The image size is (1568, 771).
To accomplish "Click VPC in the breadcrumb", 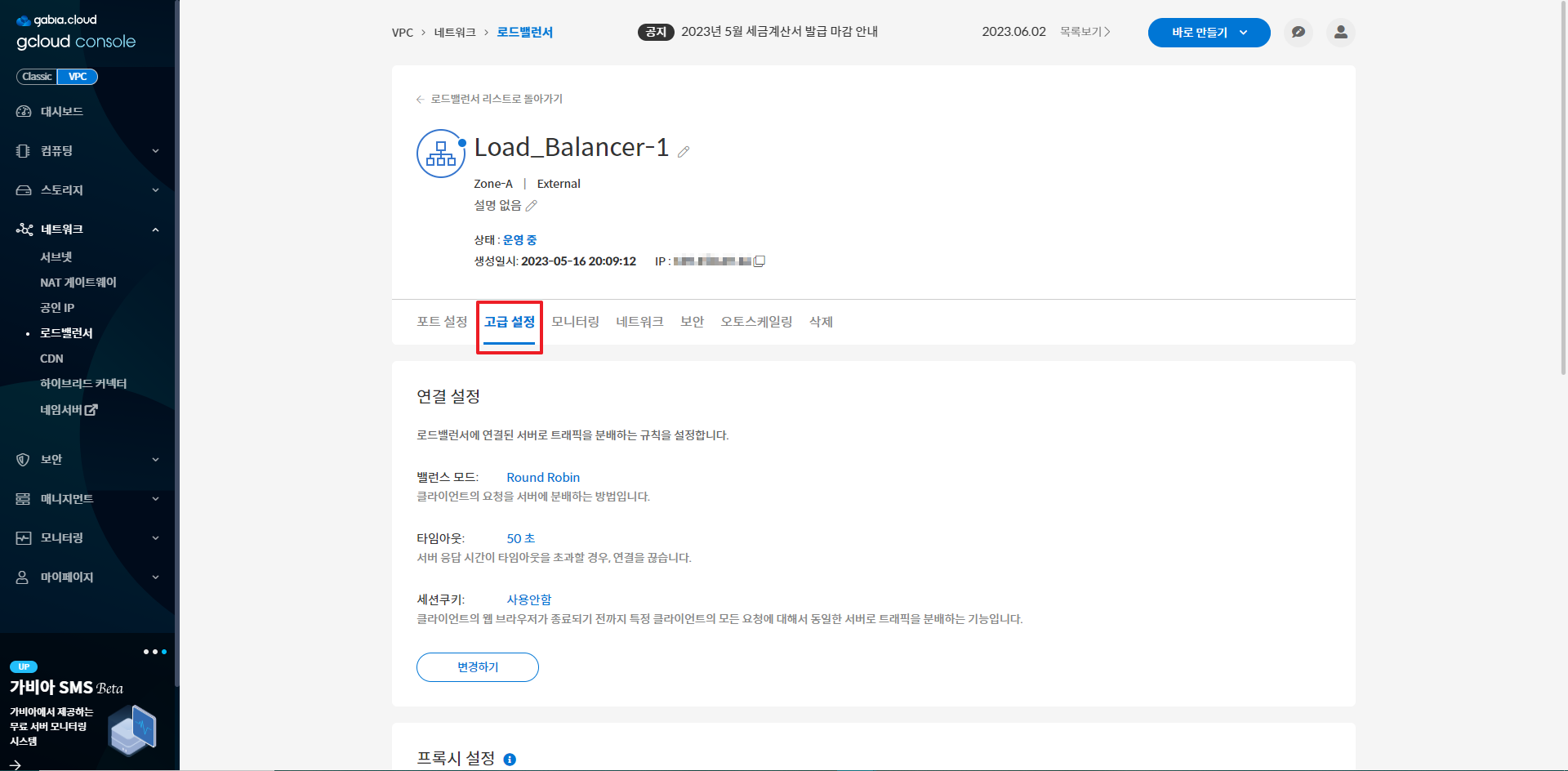I will [x=403, y=33].
